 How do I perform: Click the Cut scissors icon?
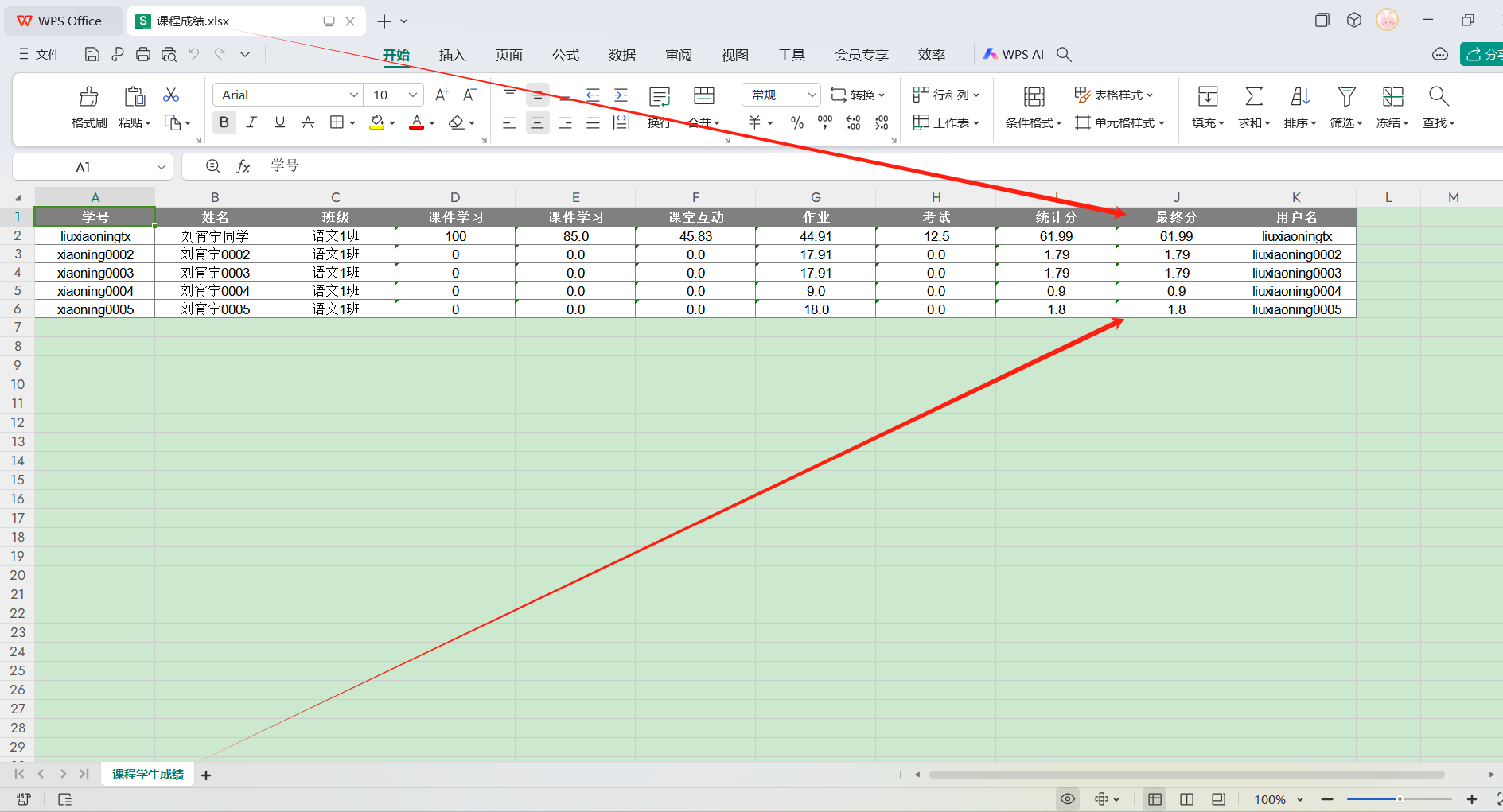[x=171, y=95]
